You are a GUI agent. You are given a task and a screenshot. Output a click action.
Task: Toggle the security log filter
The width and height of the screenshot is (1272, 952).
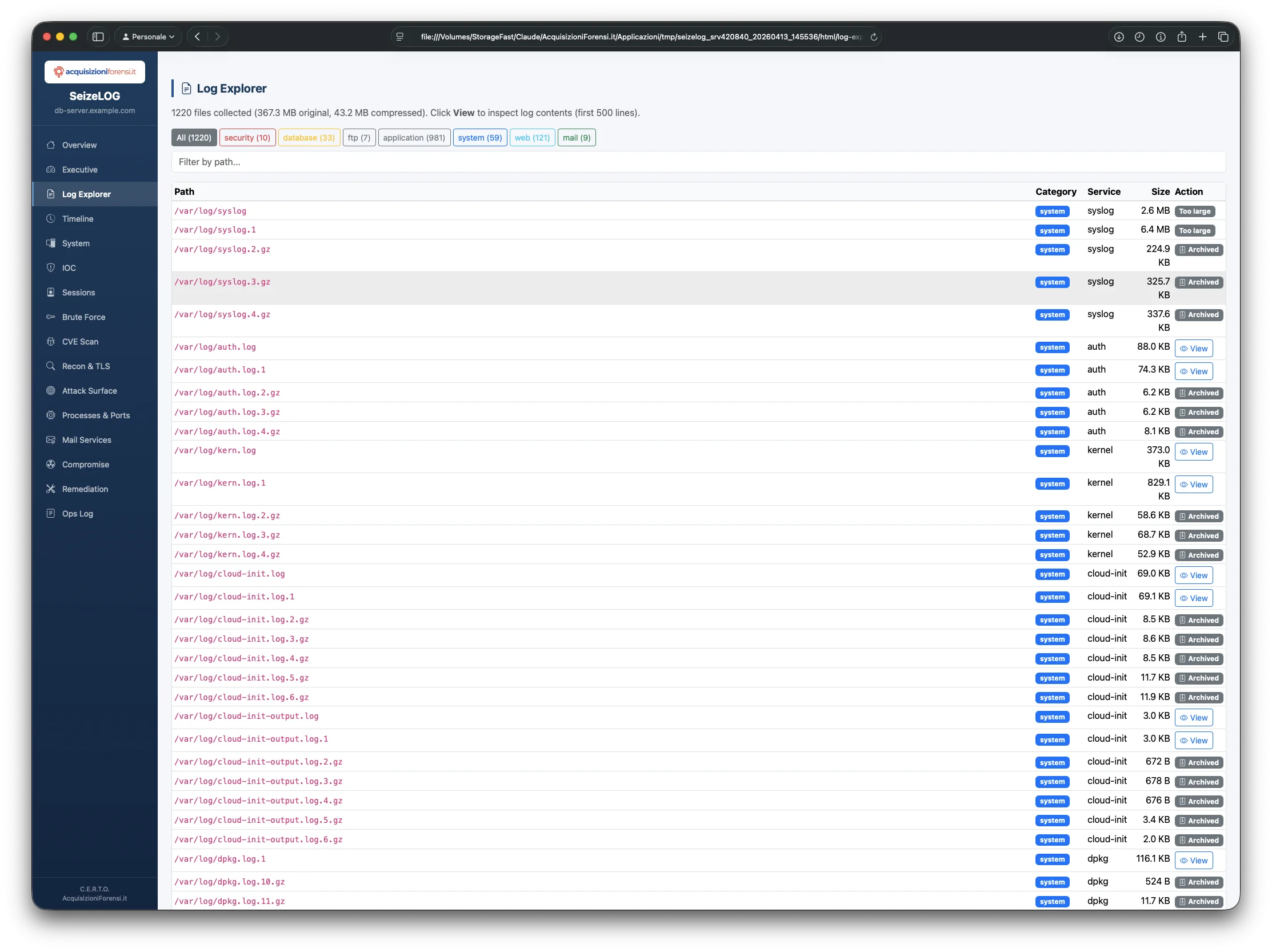coord(247,137)
